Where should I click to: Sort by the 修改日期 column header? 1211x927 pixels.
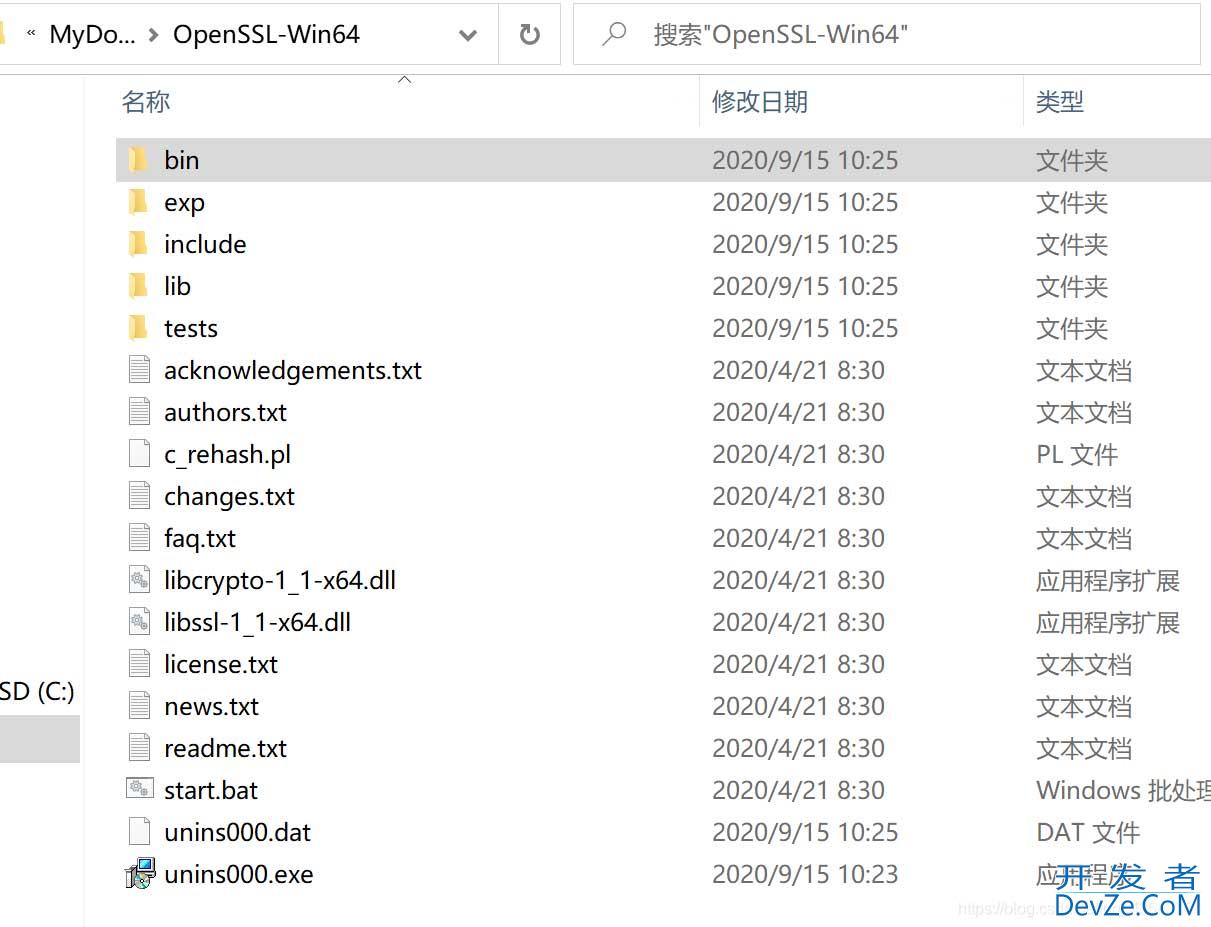pyautogui.click(x=760, y=102)
